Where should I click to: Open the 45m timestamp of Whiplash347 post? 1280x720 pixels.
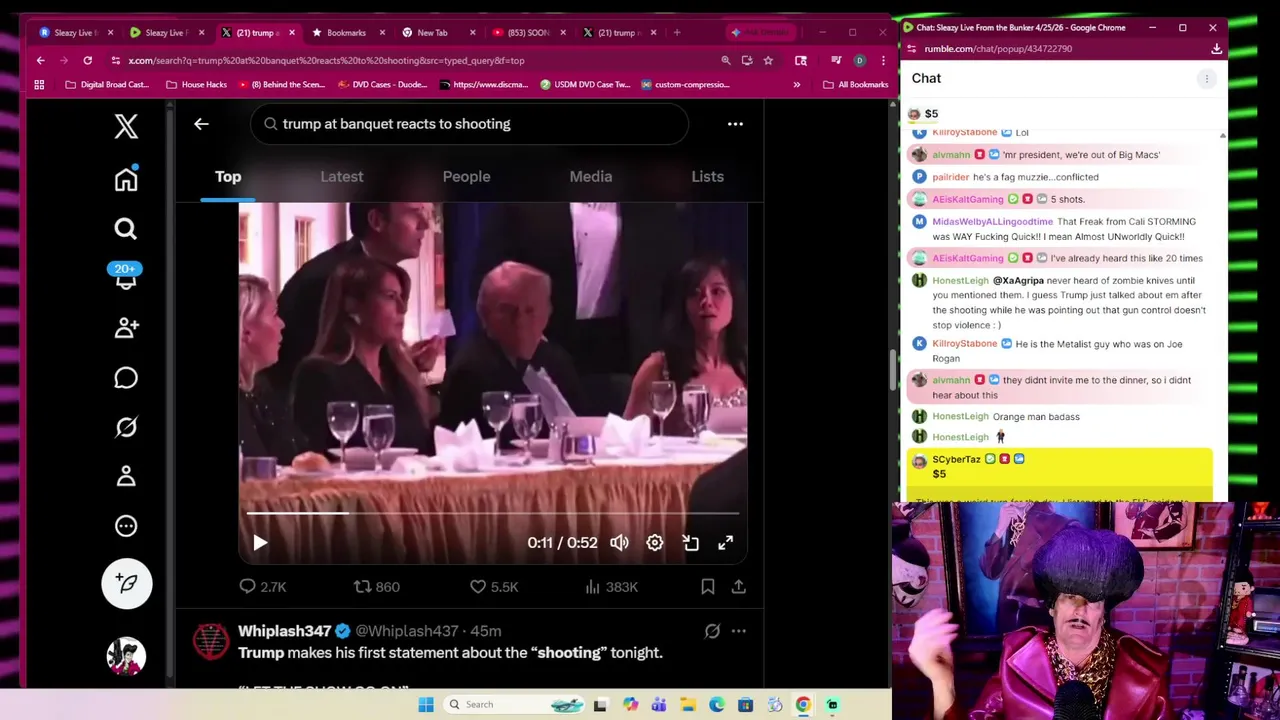pyautogui.click(x=486, y=631)
